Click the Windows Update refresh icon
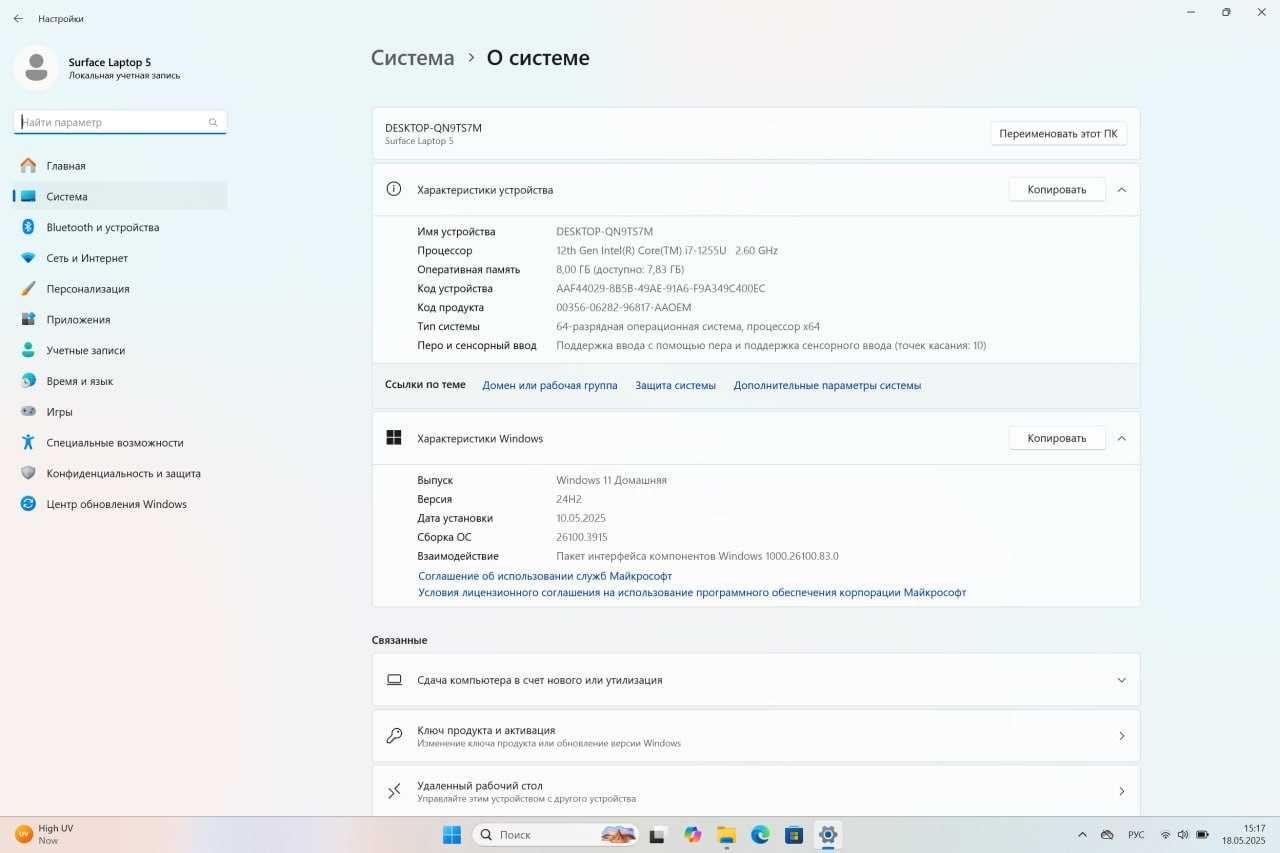 (28, 504)
